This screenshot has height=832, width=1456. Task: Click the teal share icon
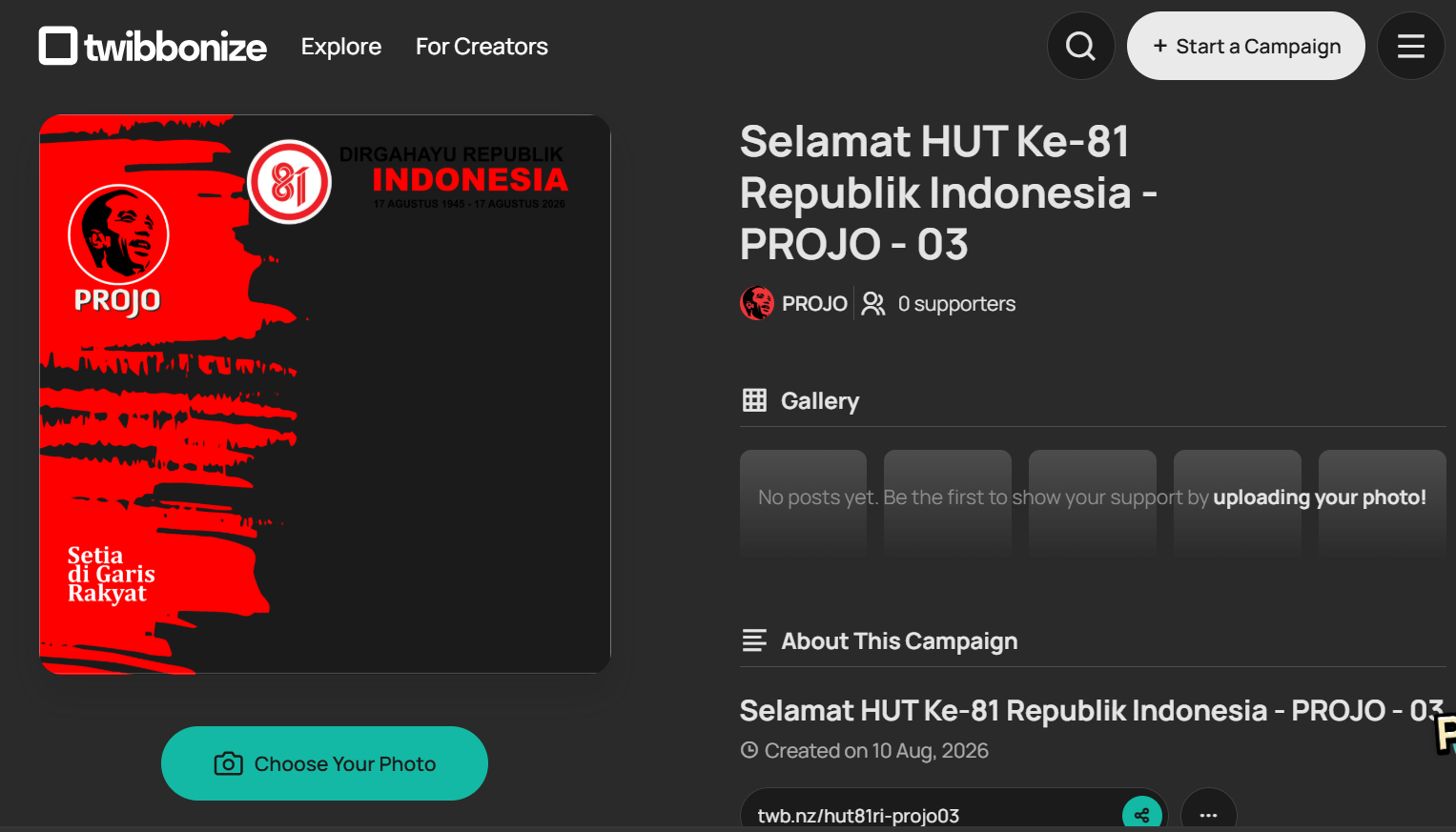tap(1141, 815)
